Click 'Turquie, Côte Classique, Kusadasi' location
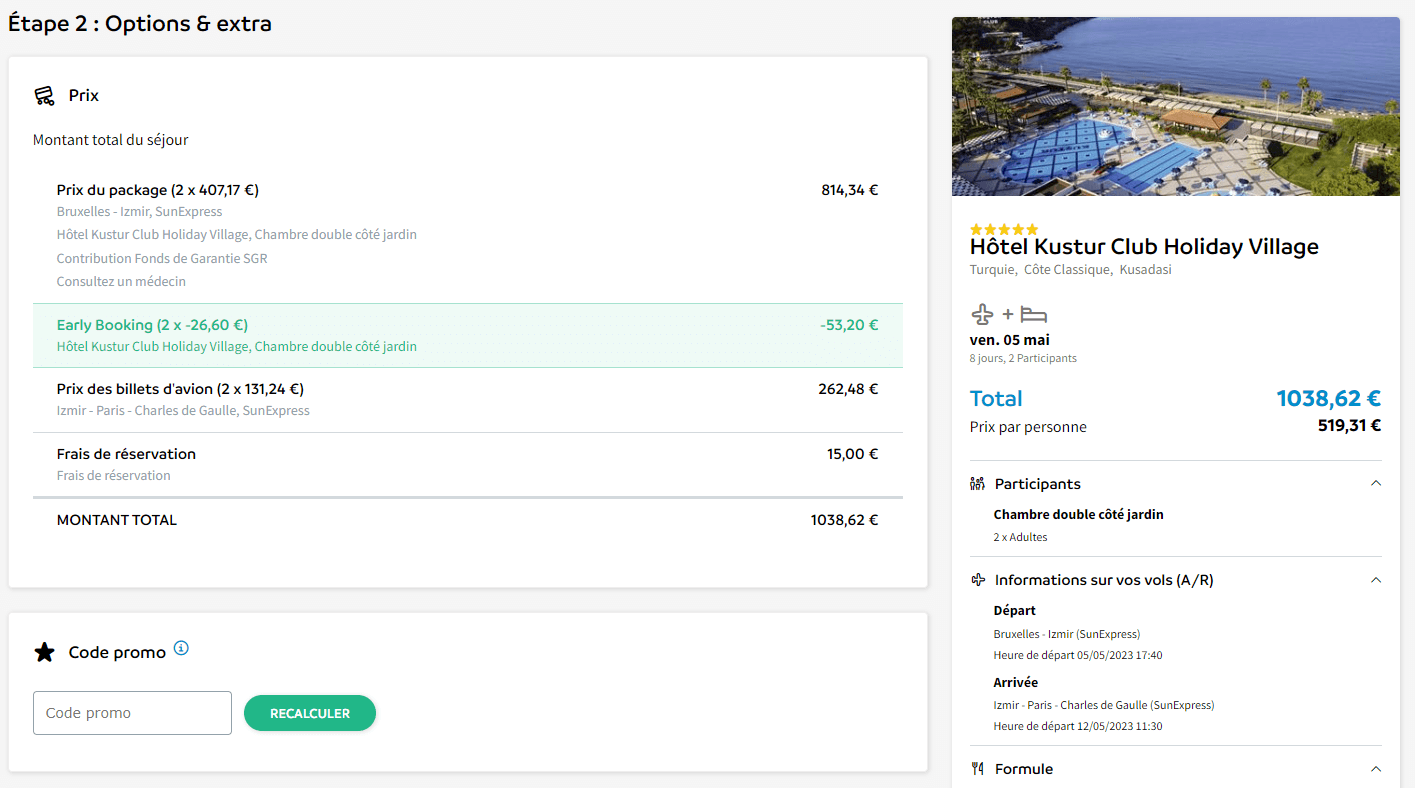The image size is (1415, 788). click(1071, 270)
